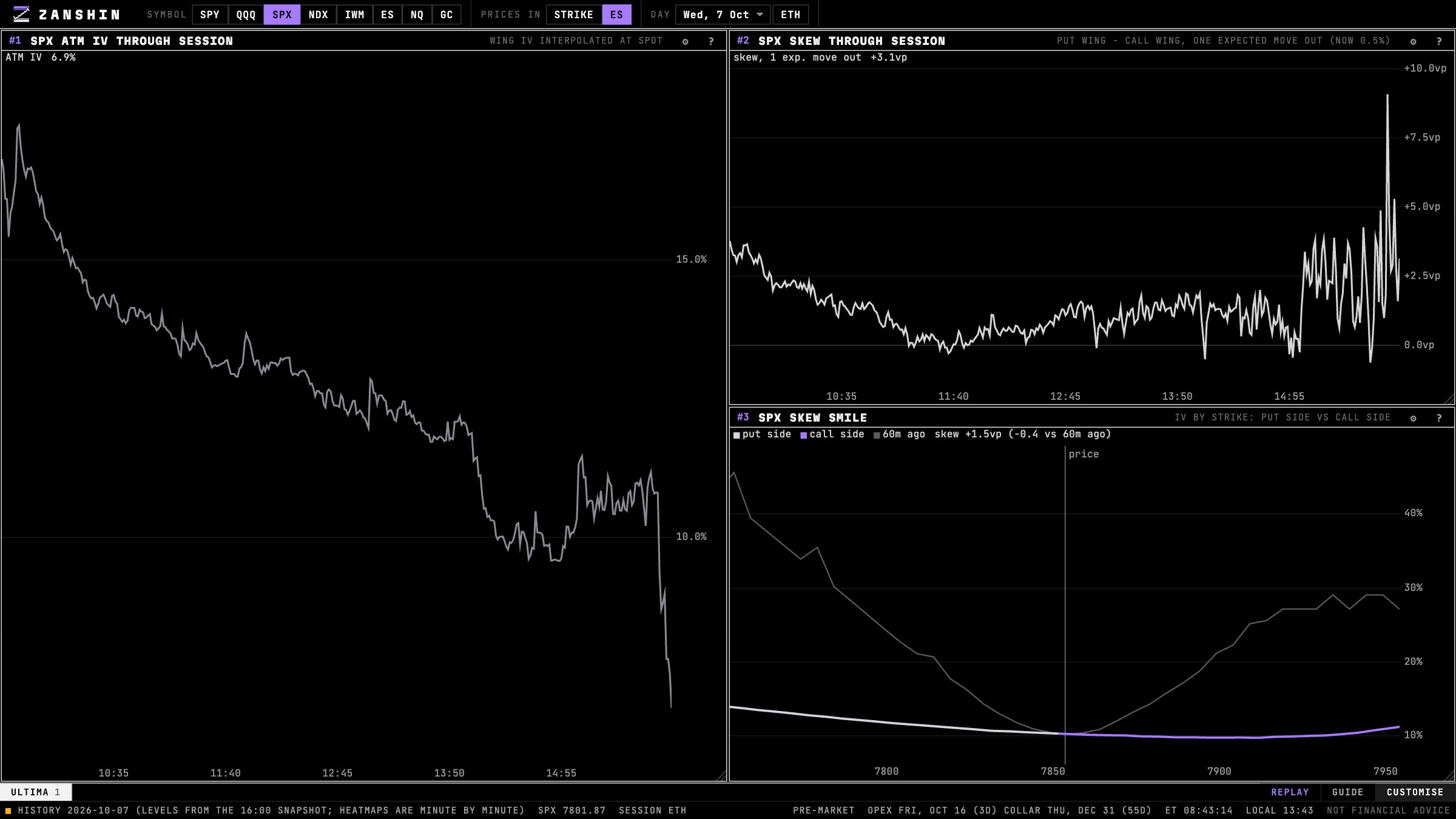Select ES symbol

coord(388,15)
